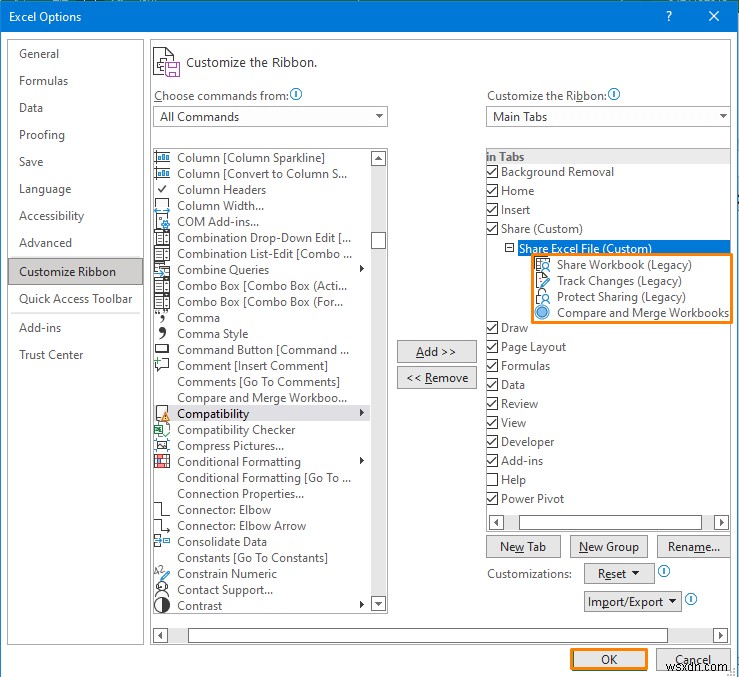Click the New Group button
This screenshot has width=739, height=677.
coord(608,546)
